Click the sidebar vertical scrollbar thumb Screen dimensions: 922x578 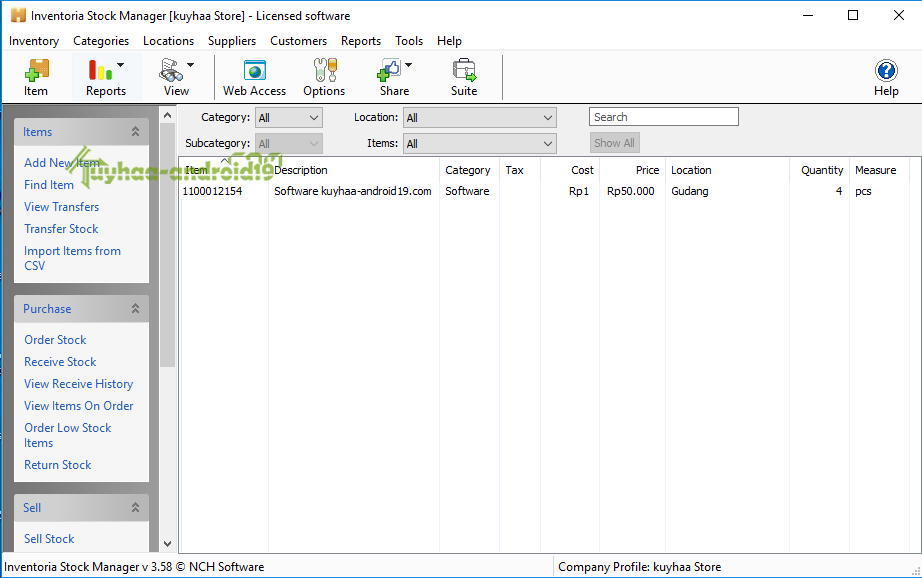pyautogui.click(x=168, y=245)
